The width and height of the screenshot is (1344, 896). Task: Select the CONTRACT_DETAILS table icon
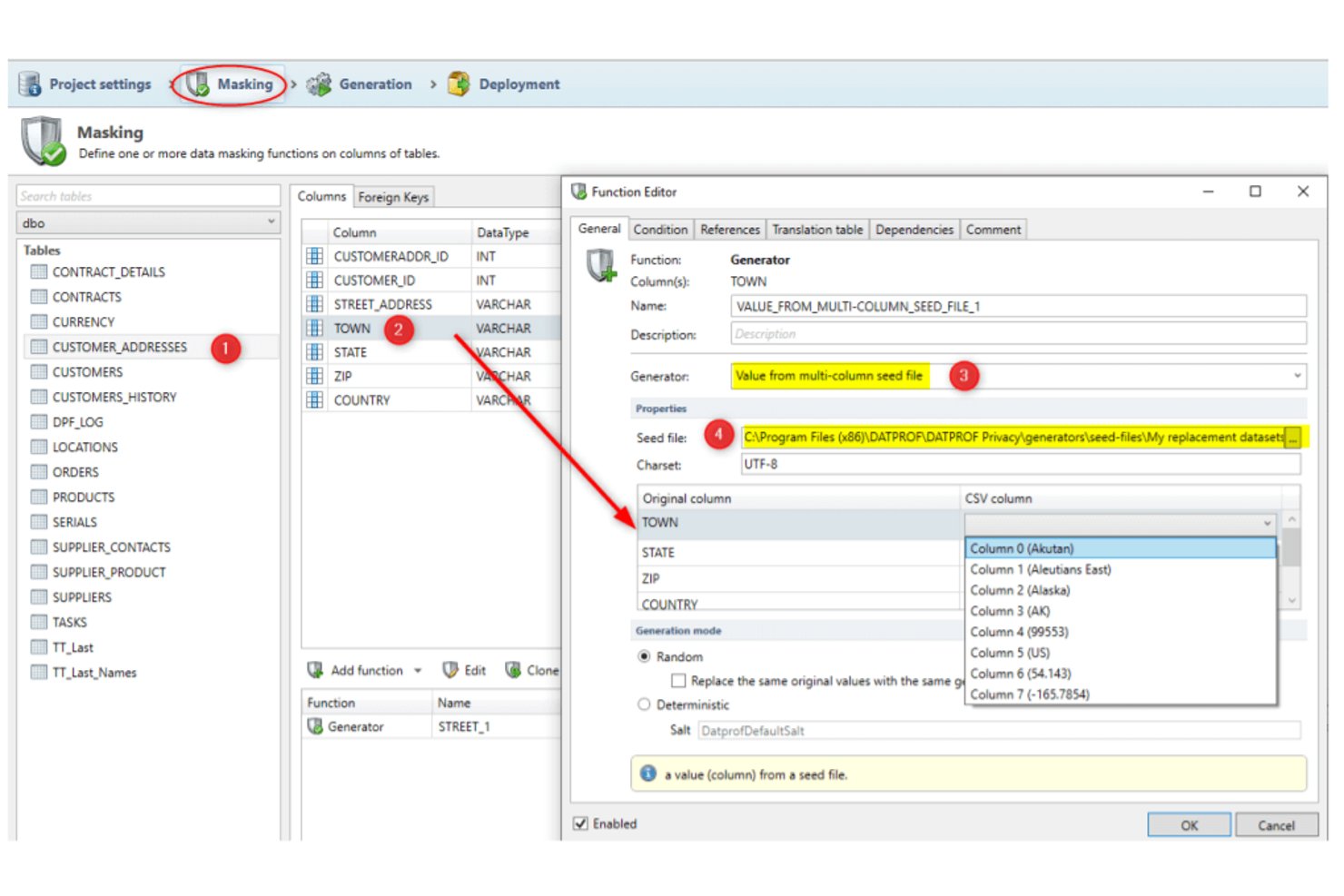pyautogui.click(x=39, y=271)
